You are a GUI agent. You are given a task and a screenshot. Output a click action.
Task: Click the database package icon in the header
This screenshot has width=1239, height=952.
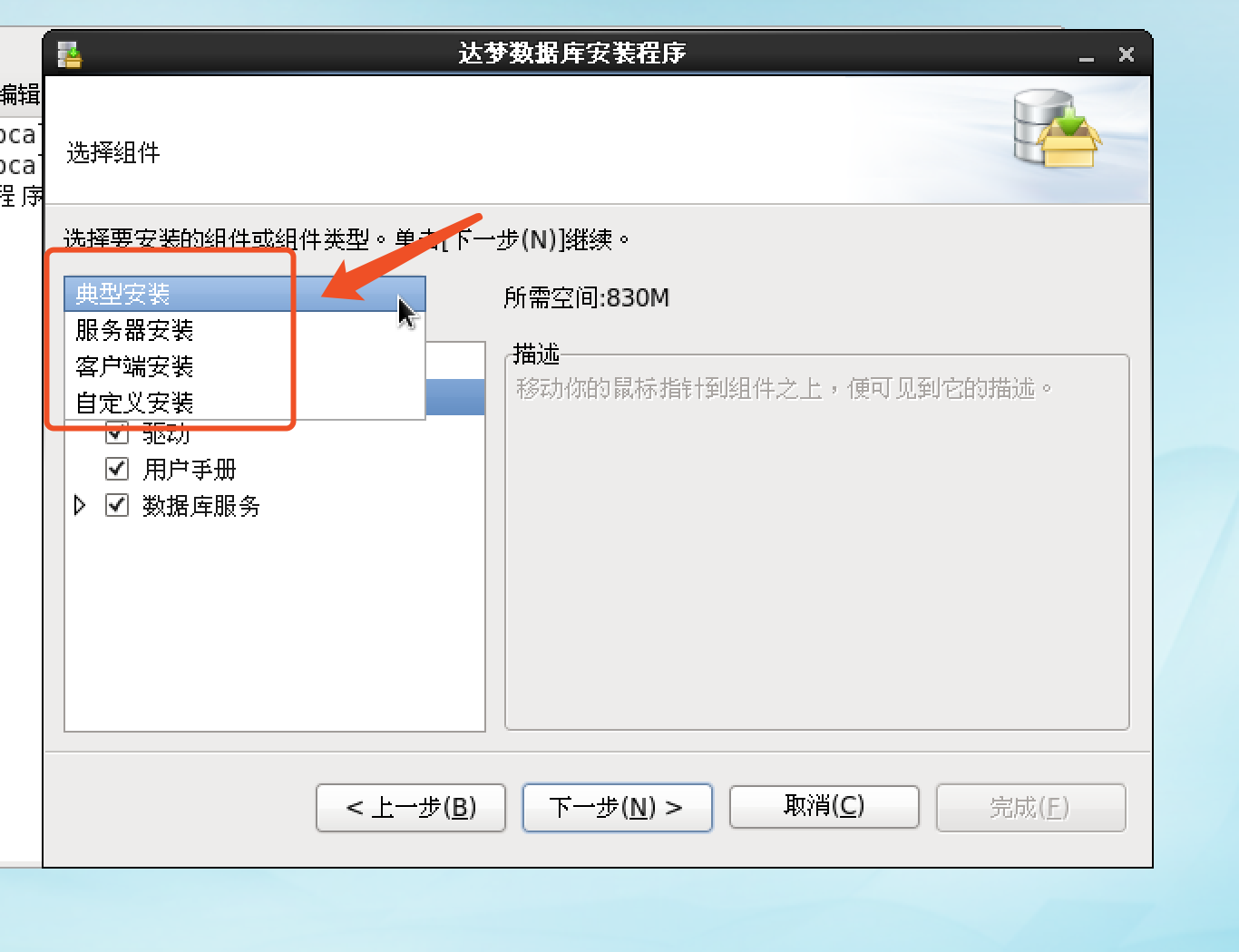click(x=1057, y=129)
